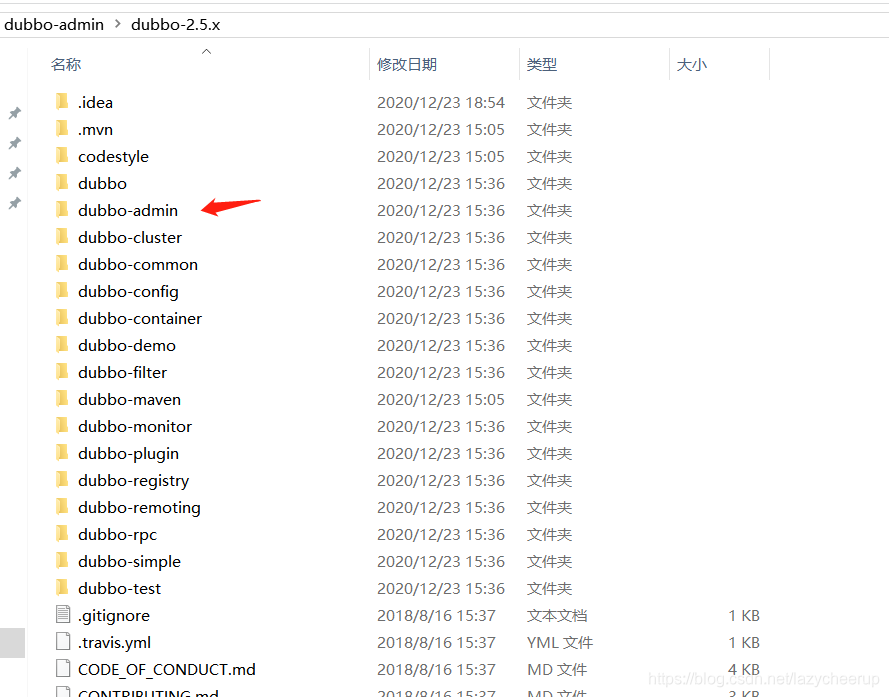
Task: Select the dubbo-simple folder name
Action: pyautogui.click(x=130, y=561)
